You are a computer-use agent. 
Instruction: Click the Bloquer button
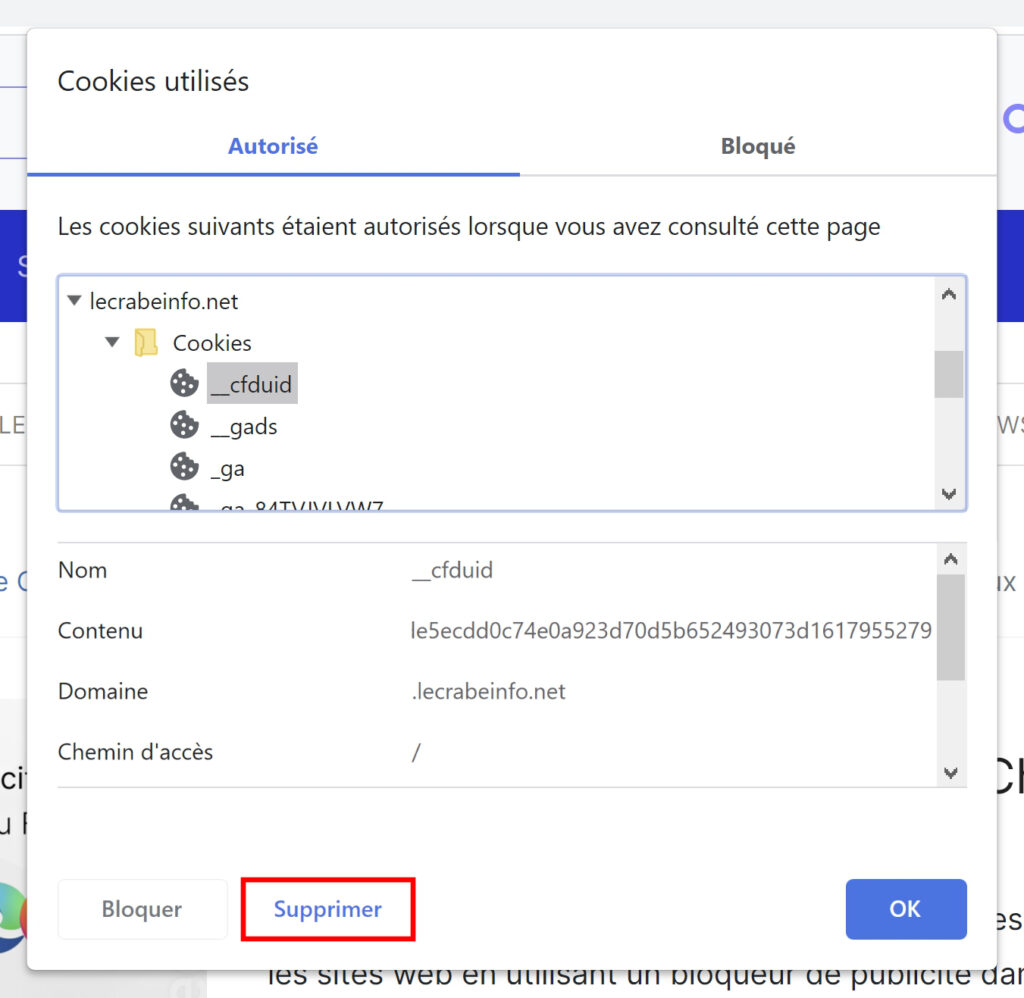pos(142,909)
